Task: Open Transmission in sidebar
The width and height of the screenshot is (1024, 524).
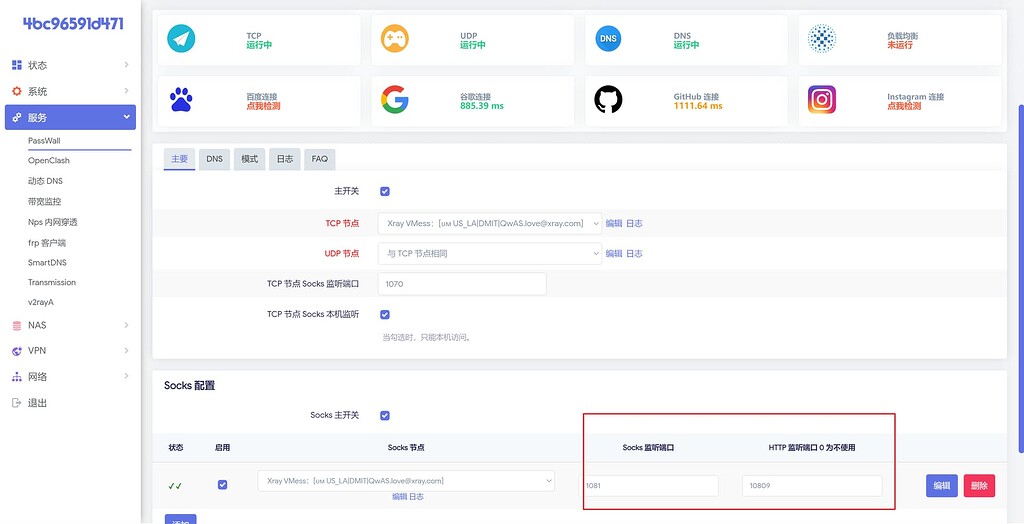Action: point(52,283)
